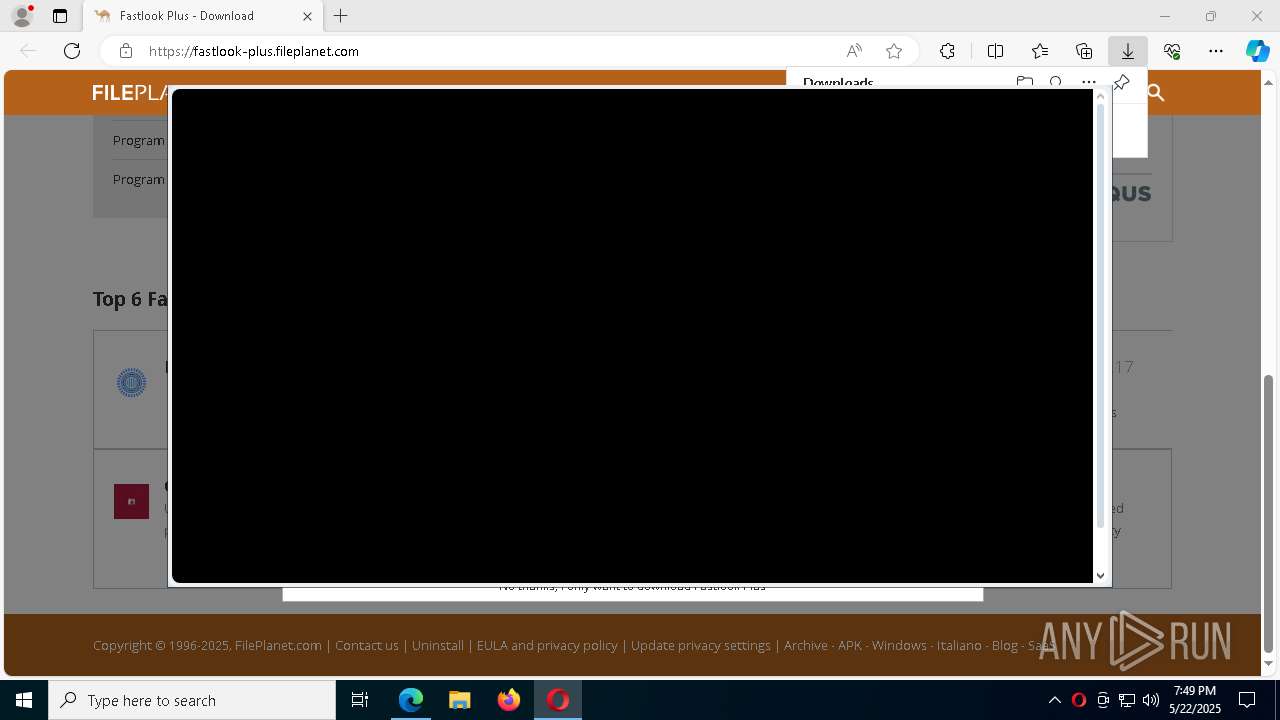Screen dimensions: 1280x720
Task: Add this page to favorites
Action: 894,51
